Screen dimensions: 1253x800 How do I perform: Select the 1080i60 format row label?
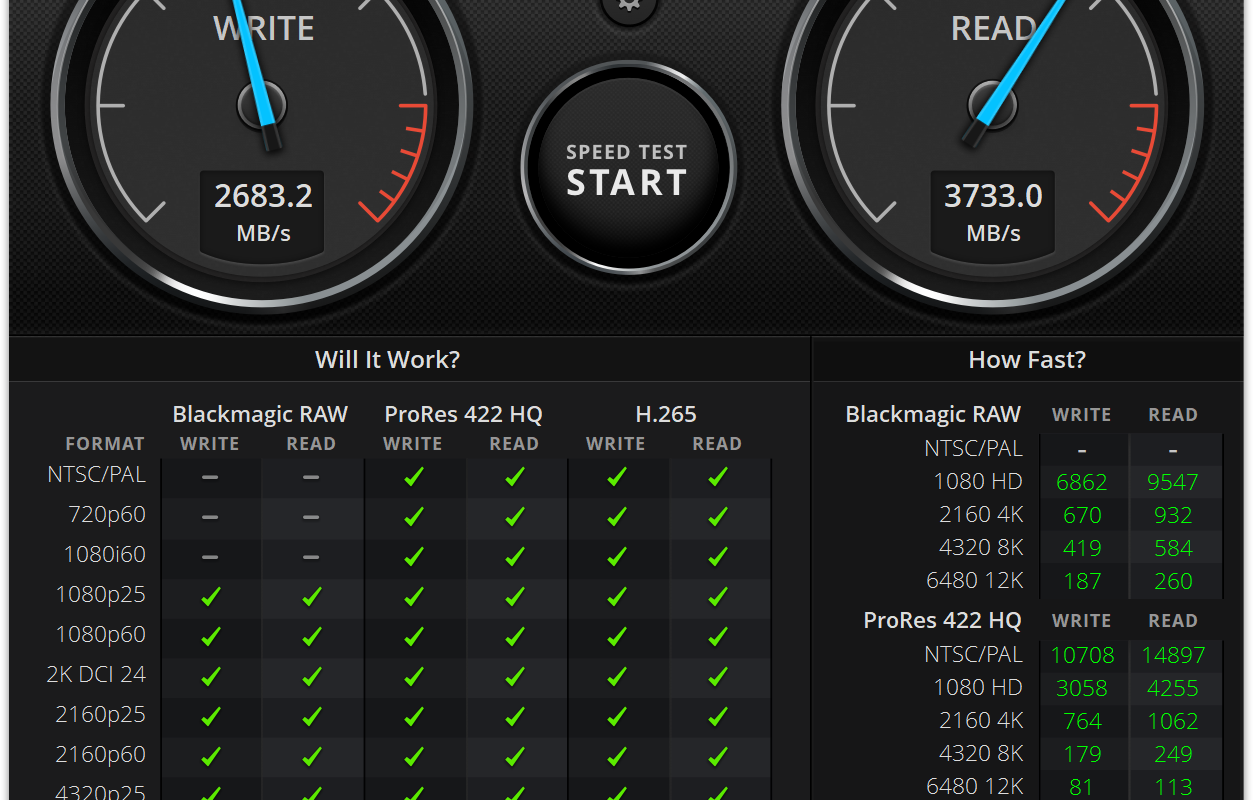(x=104, y=555)
